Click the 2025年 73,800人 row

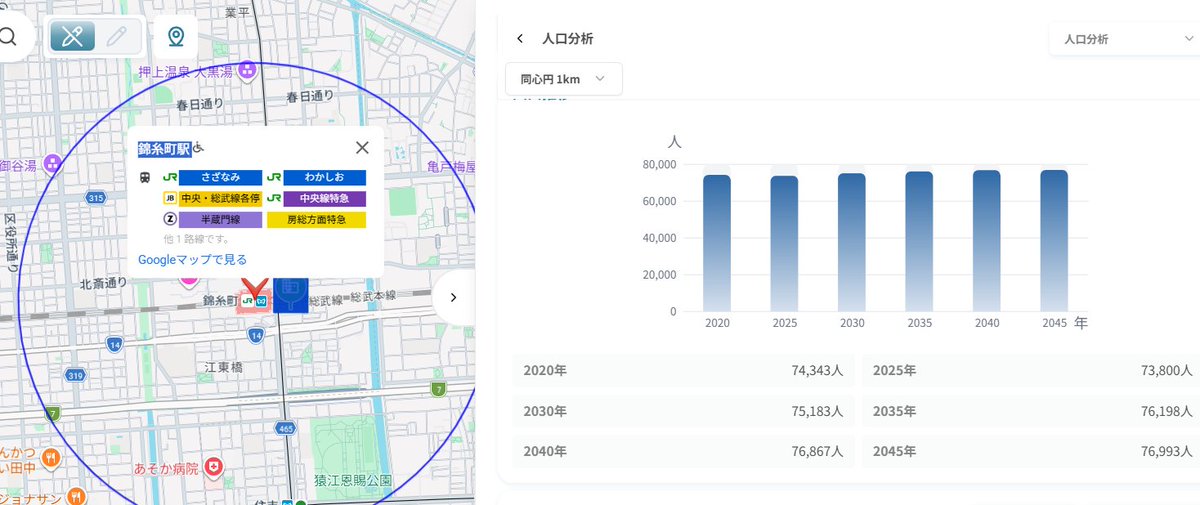(x=1031, y=370)
